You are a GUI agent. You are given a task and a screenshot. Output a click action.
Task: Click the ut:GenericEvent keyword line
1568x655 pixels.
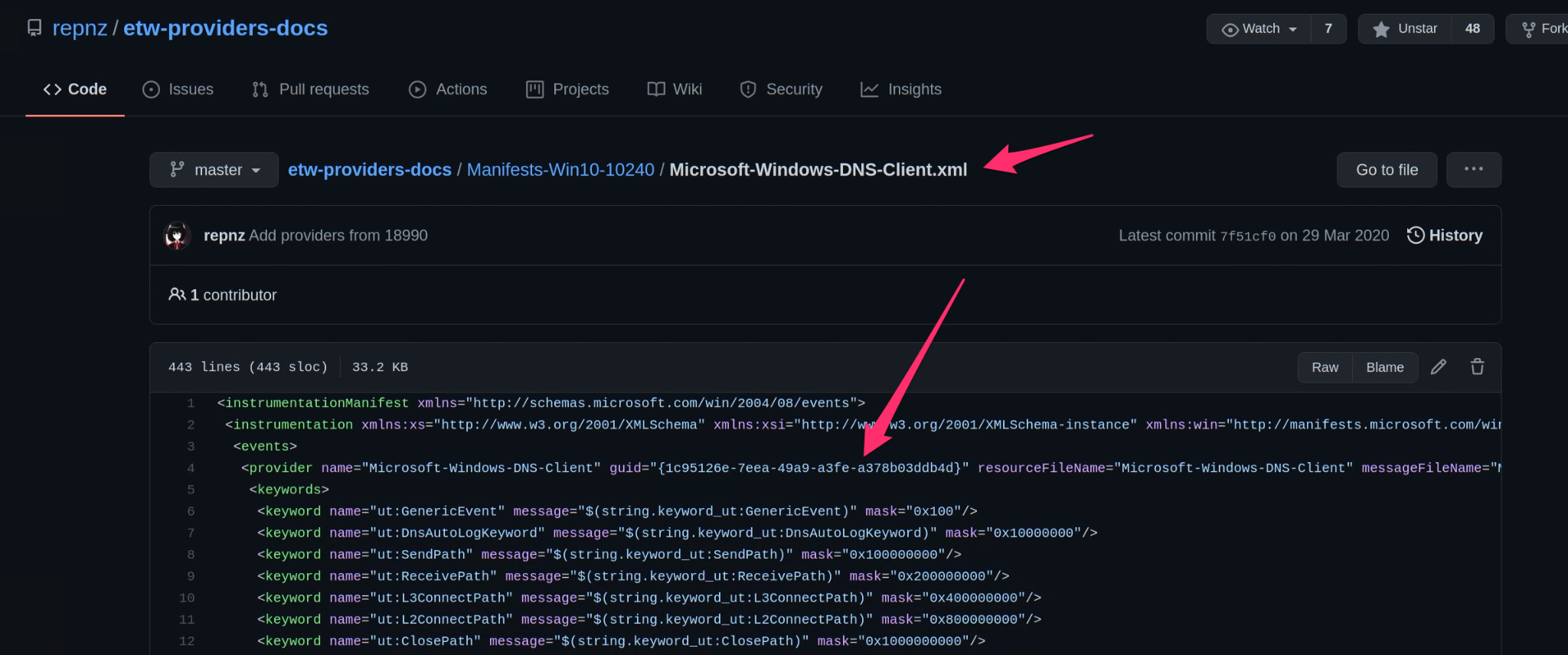pyautogui.click(x=617, y=511)
